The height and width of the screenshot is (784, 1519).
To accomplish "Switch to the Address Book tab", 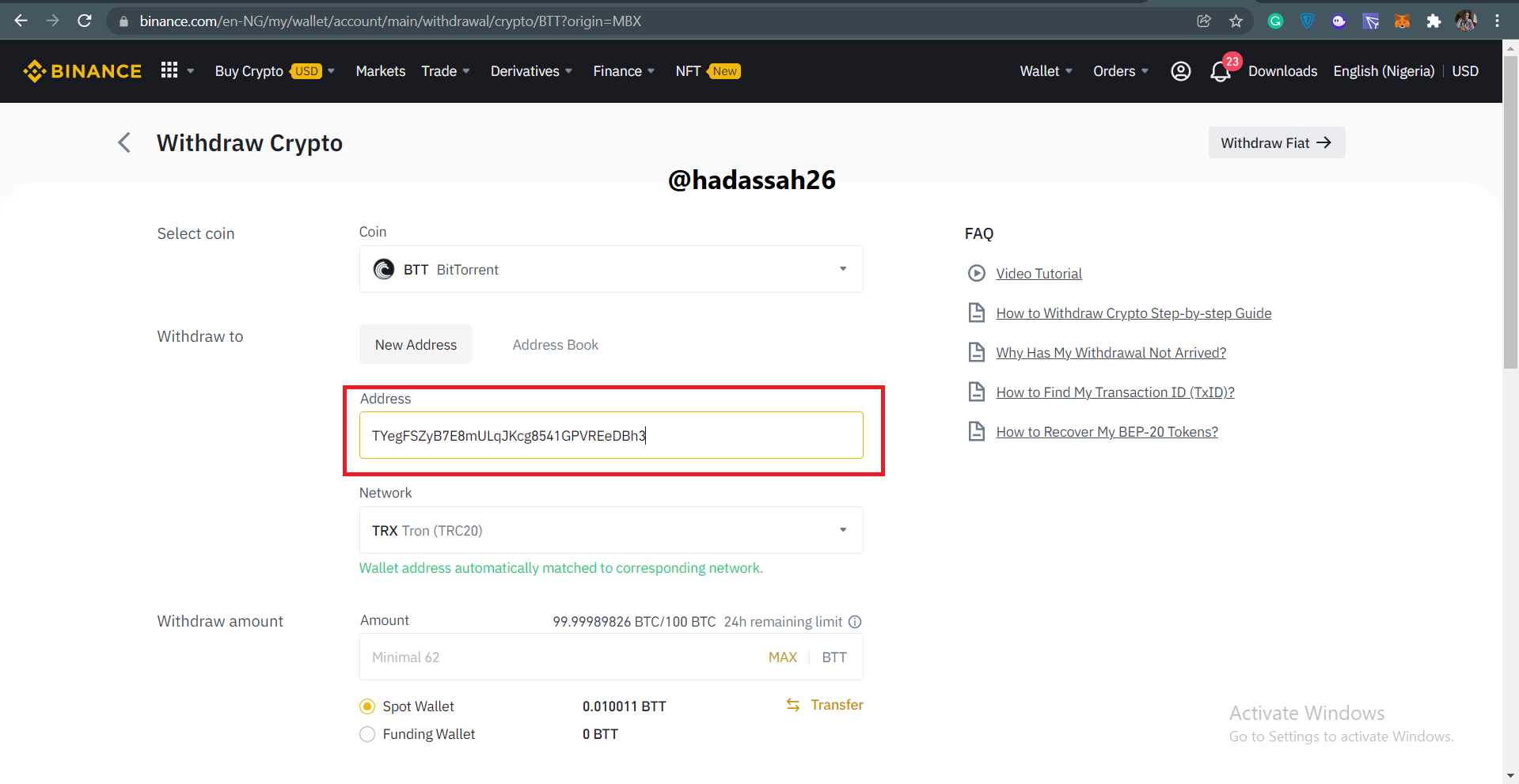I will 555,345.
